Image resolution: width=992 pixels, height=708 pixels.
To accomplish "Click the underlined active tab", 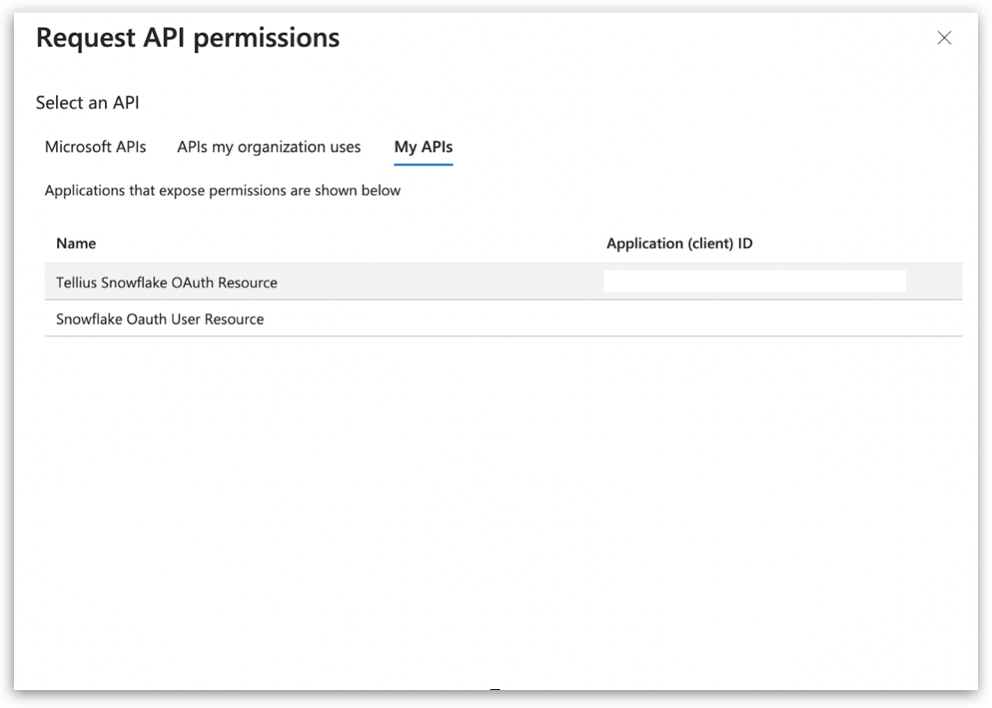I will pyautogui.click(x=423, y=147).
